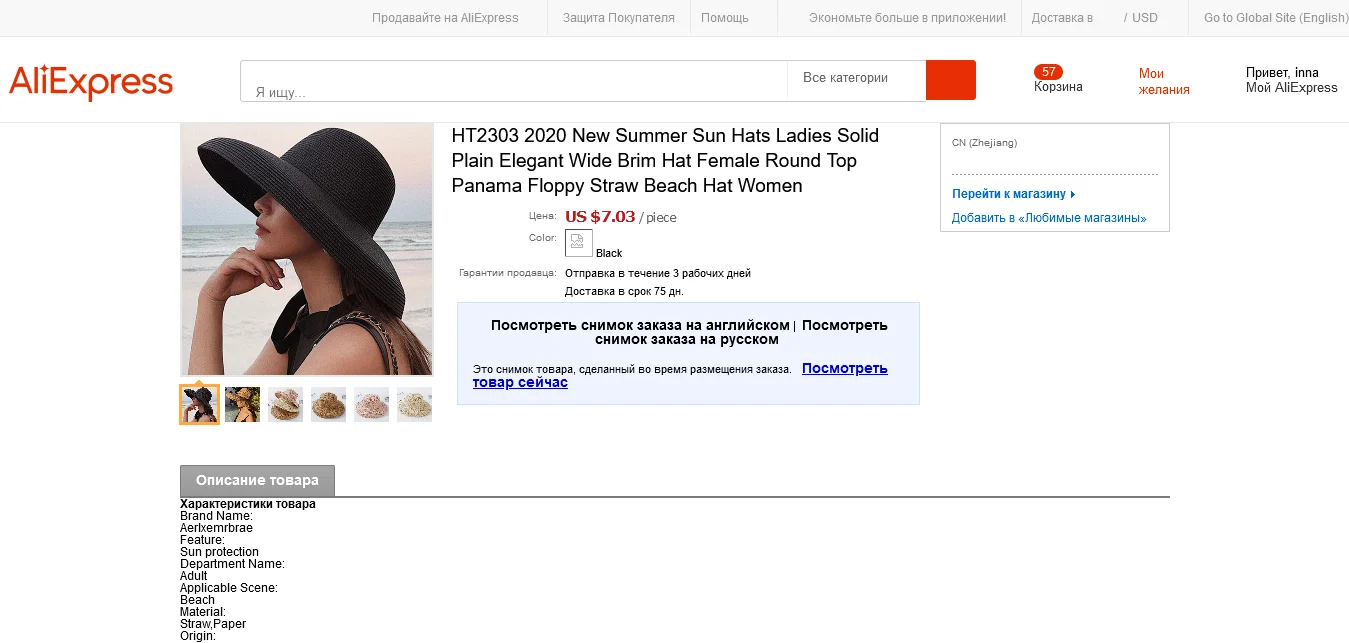Select the last white hat thumbnail
This screenshot has height=643, width=1349.
coord(414,404)
